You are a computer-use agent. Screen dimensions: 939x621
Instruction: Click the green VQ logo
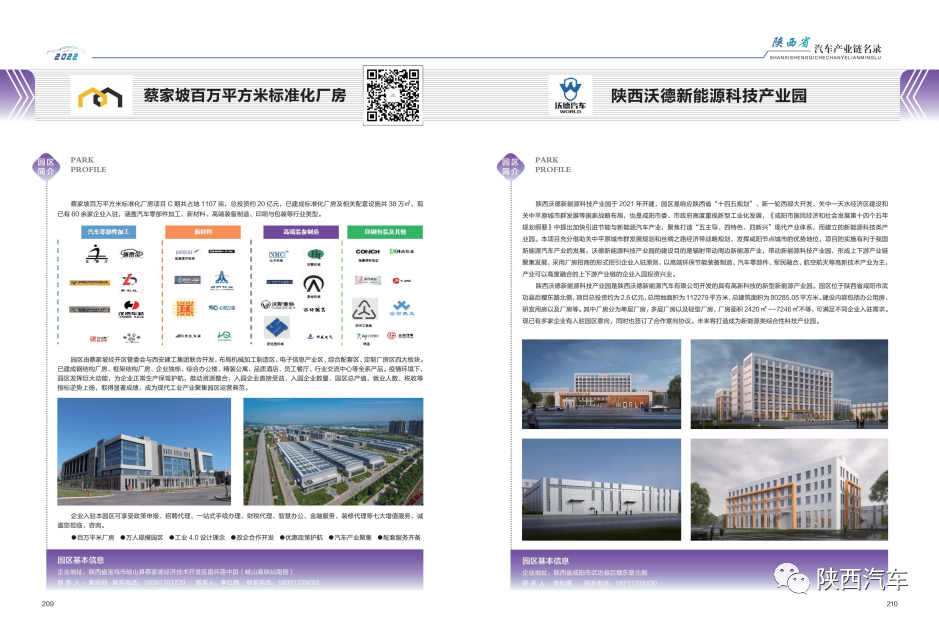[224, 335]
